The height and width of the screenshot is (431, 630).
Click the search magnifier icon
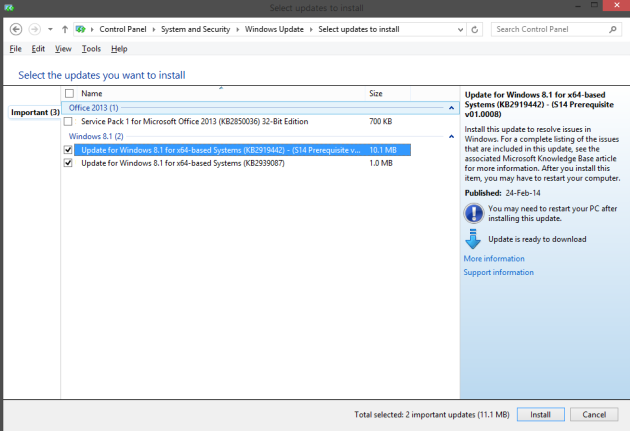point(612,29)
